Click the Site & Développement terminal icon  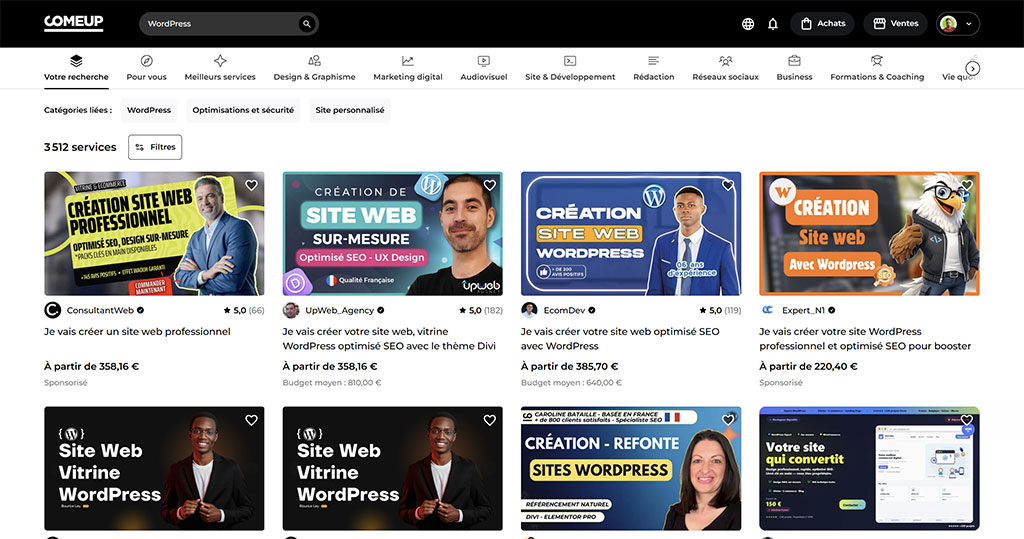click(570, 61)
